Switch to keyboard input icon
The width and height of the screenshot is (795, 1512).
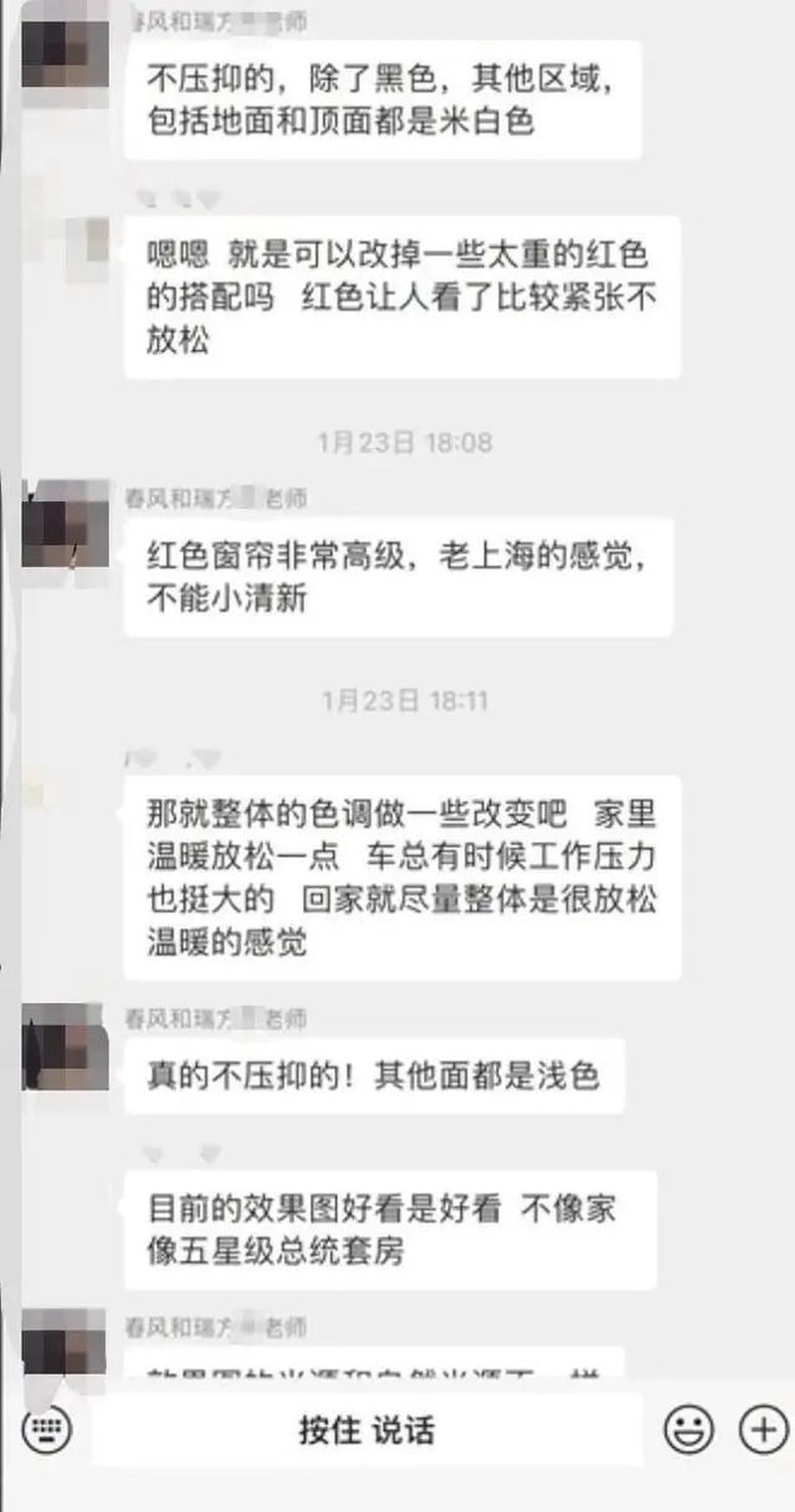[x=48, y=1430]
